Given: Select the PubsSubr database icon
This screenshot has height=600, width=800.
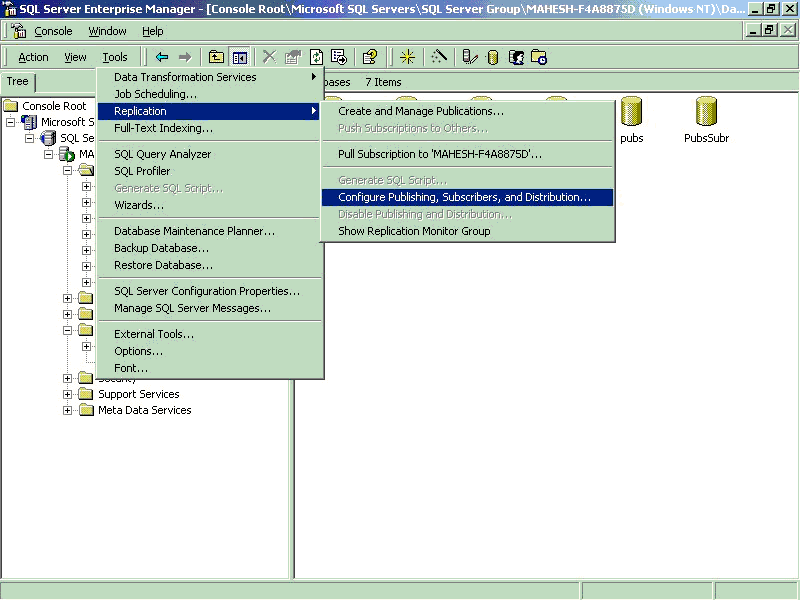Looking at the screenshot, I should (707, 111).
